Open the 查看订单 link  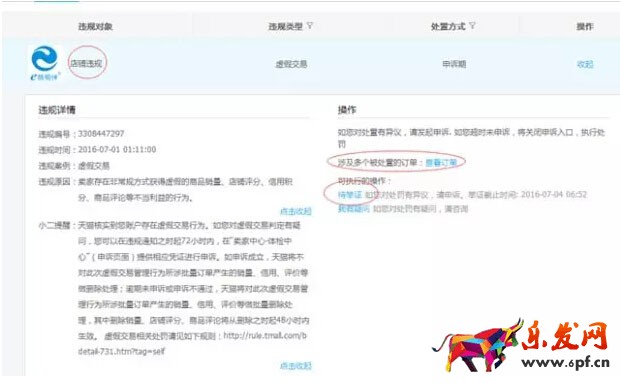point(441,162)
